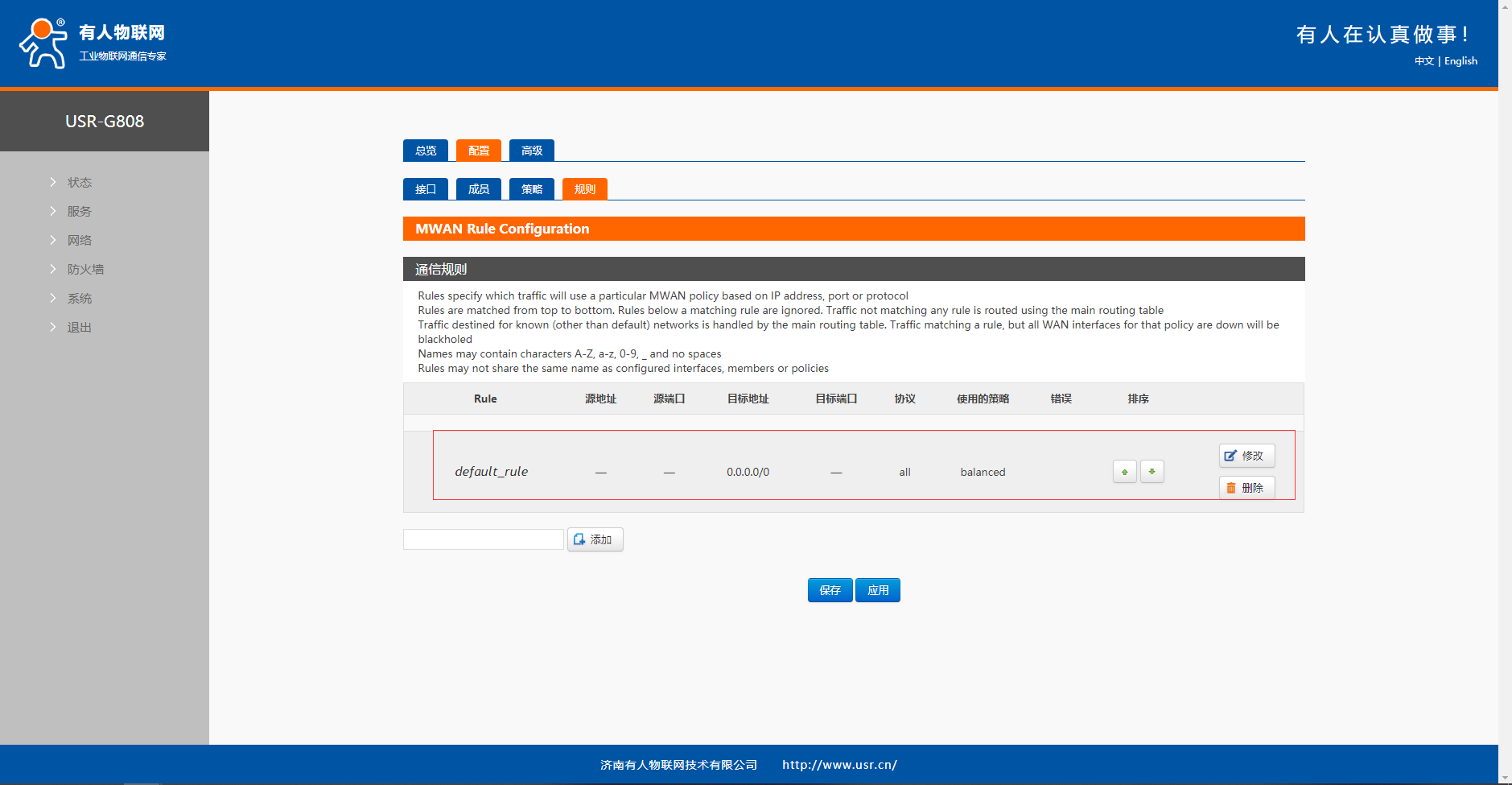Open the 防火墙 sidebar section
Viewport: 1512px width, 785px height.
(x=85, y=270)
